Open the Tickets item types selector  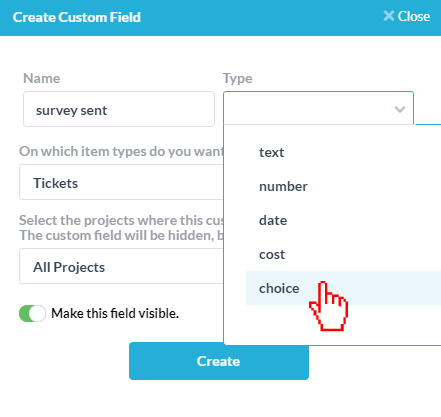tap(121, 182)
